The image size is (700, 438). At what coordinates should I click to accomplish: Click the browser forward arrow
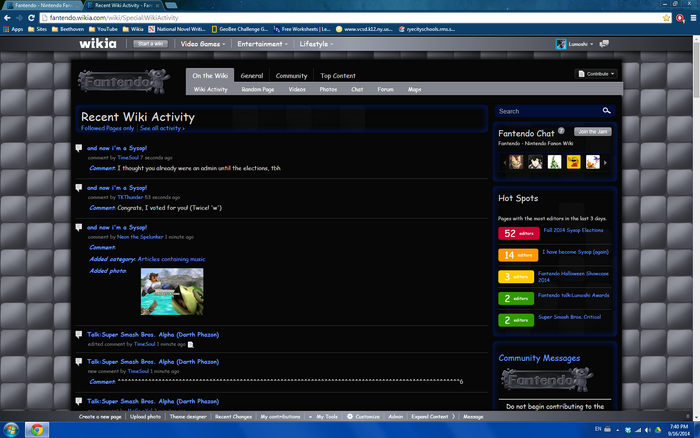click(x=19, y=18)
